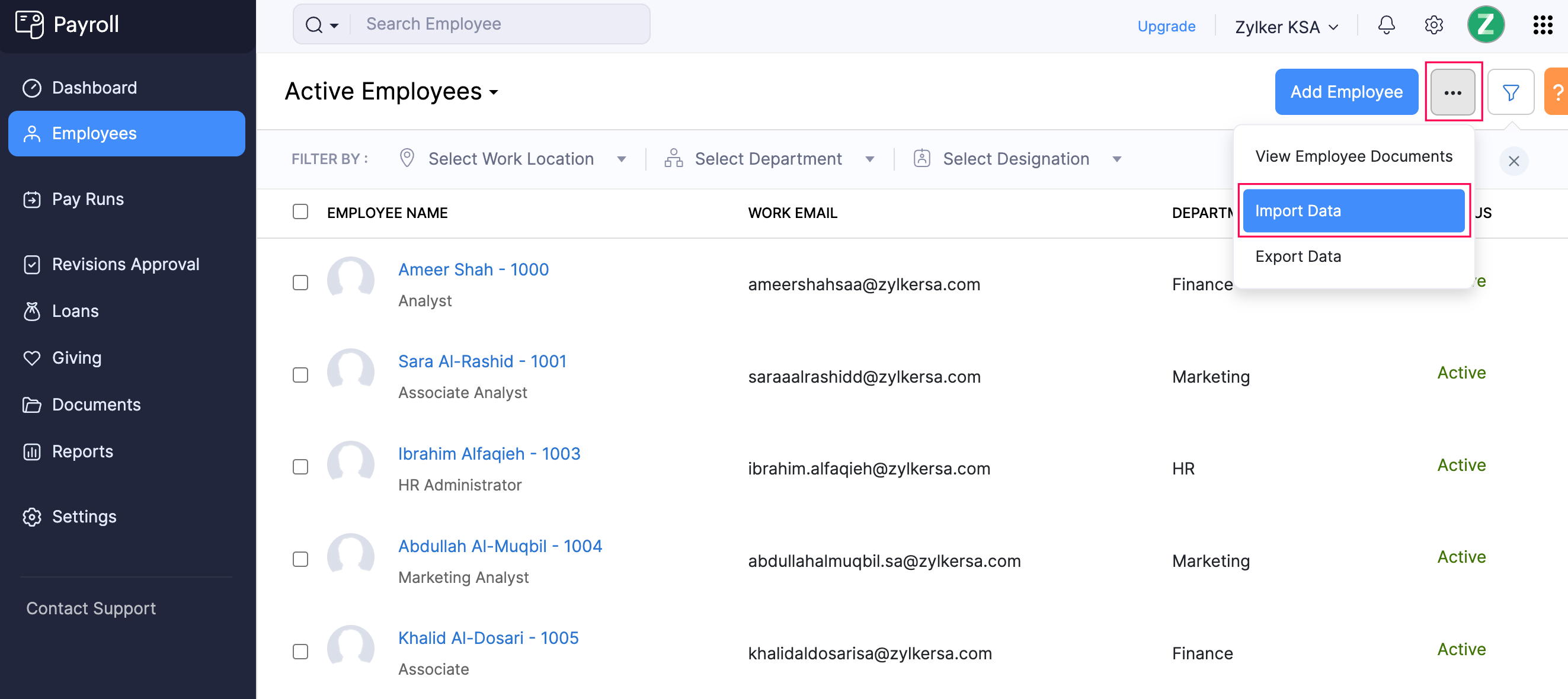
Task: Click the search magnifier dropdown
Action: [x=321, y=25]
